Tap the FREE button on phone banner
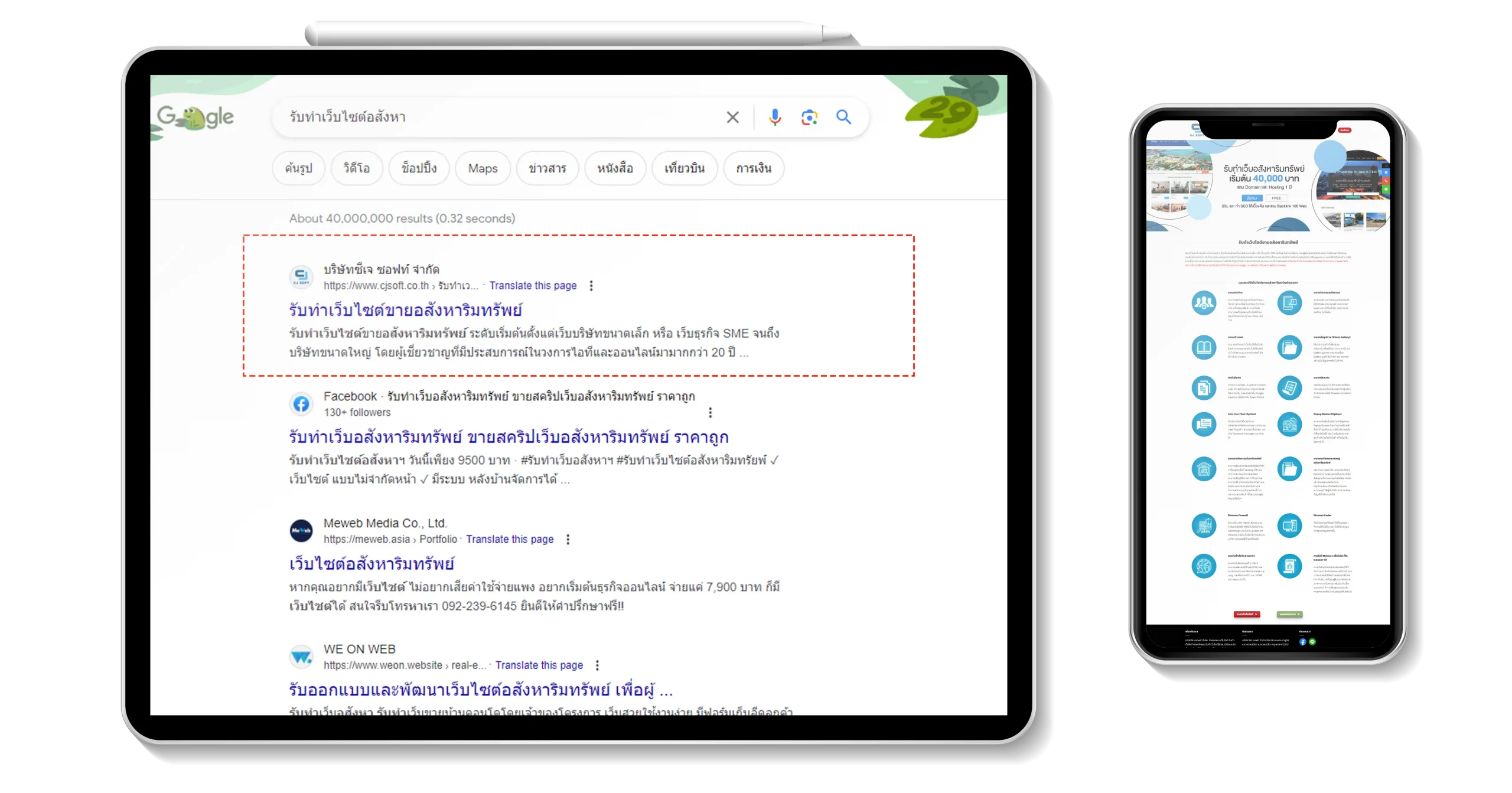 [1276, 198]
